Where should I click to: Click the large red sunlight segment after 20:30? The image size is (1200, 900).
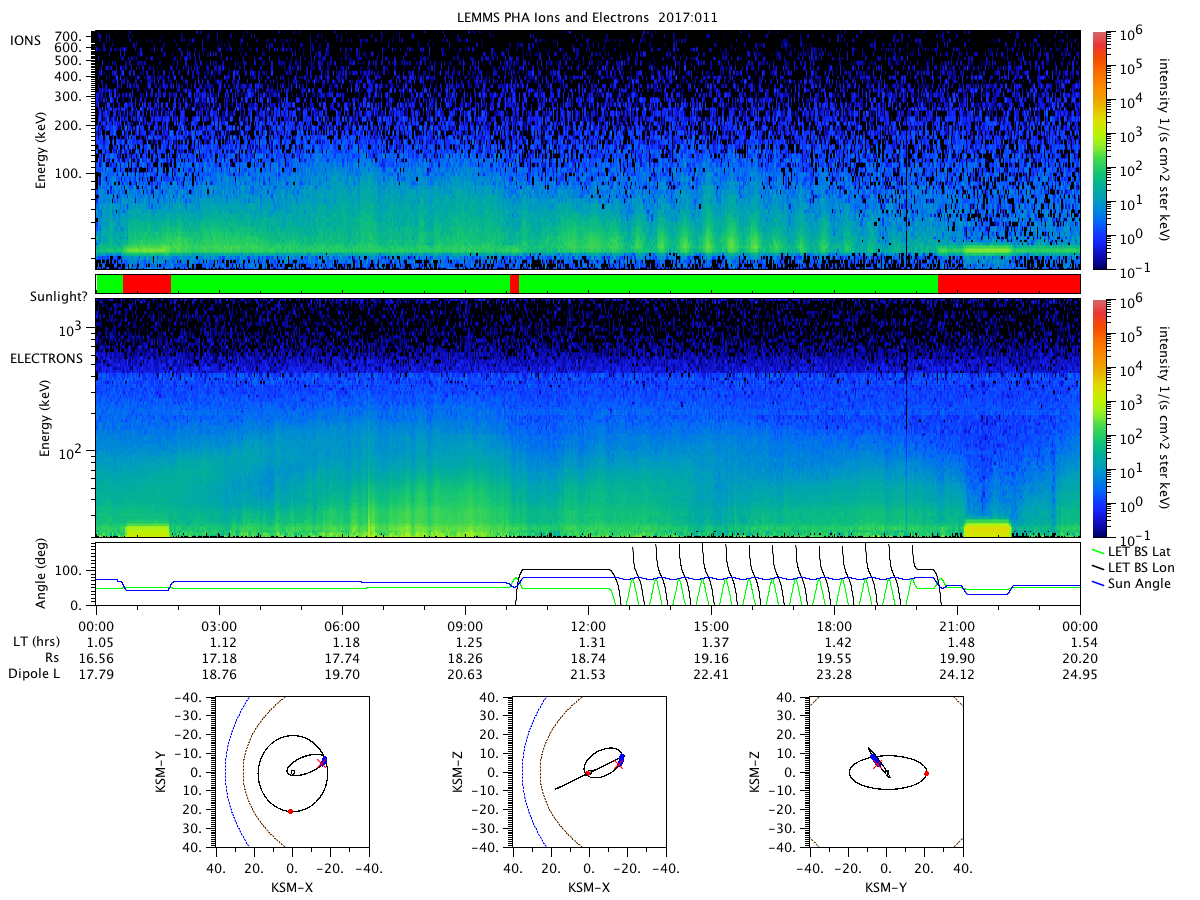click(x=1009, y=284)
